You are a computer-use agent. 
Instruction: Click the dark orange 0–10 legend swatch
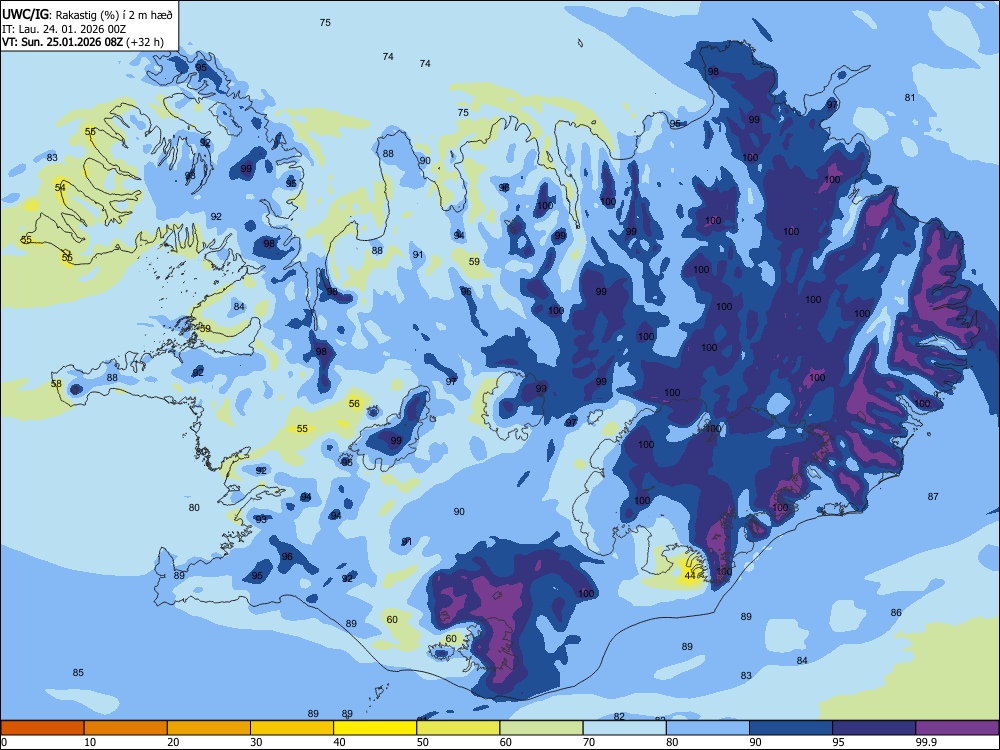[x=42, y=728]
